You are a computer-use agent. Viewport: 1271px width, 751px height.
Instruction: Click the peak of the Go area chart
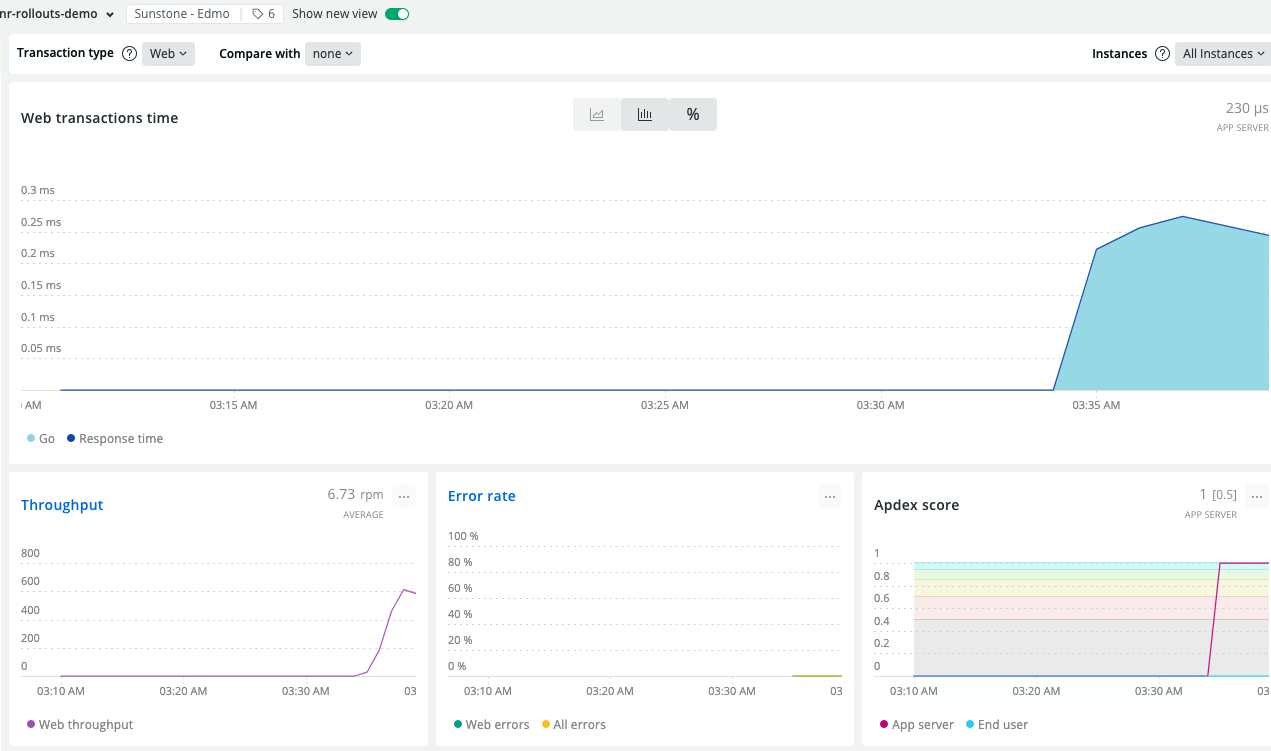(x=1183, y=217)
